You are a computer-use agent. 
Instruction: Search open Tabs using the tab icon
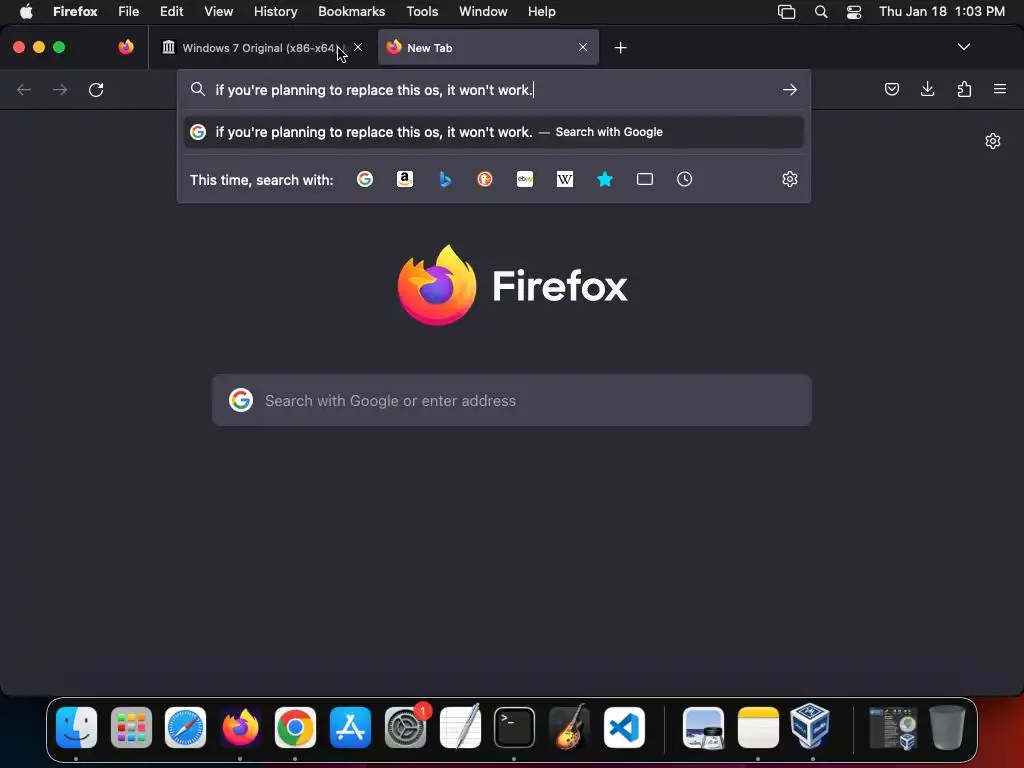pos(645,179)
